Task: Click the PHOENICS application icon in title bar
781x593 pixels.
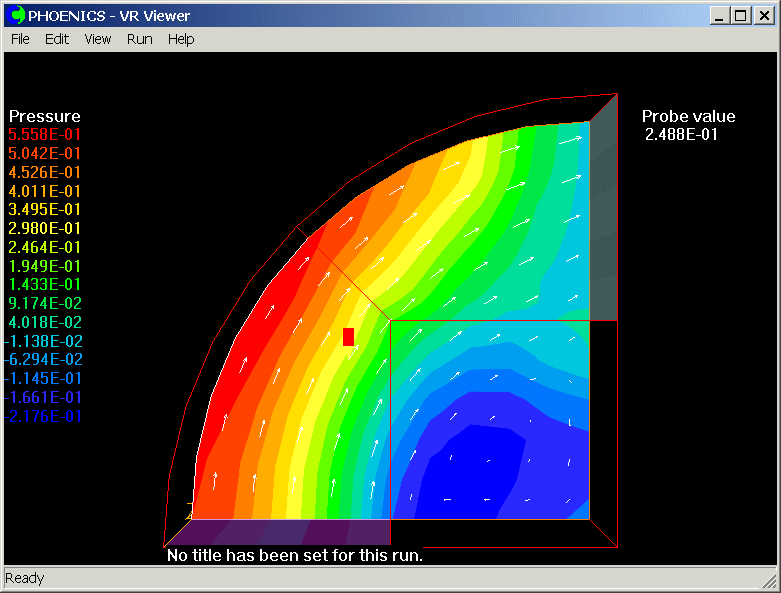Action: point(17,16)
